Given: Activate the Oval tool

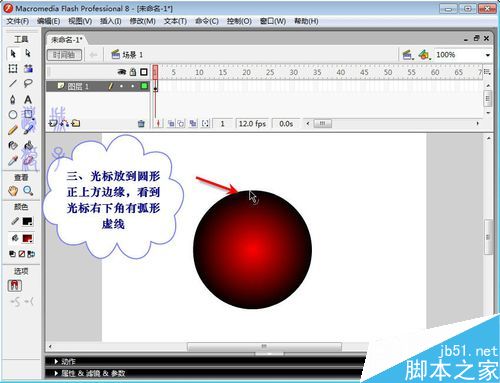Looking at the screenshot, I should (x=13, y=115).
